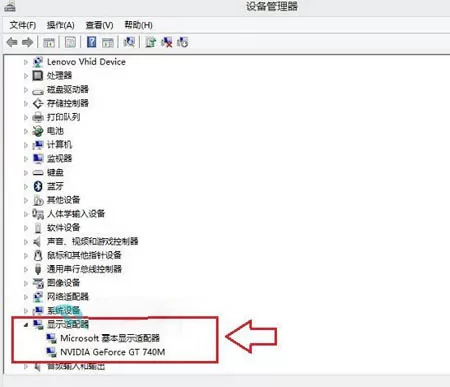The image size is (450, 387).
Task: Click the Bluetooth icon beside 蓝牙
Action: [38, 186]
